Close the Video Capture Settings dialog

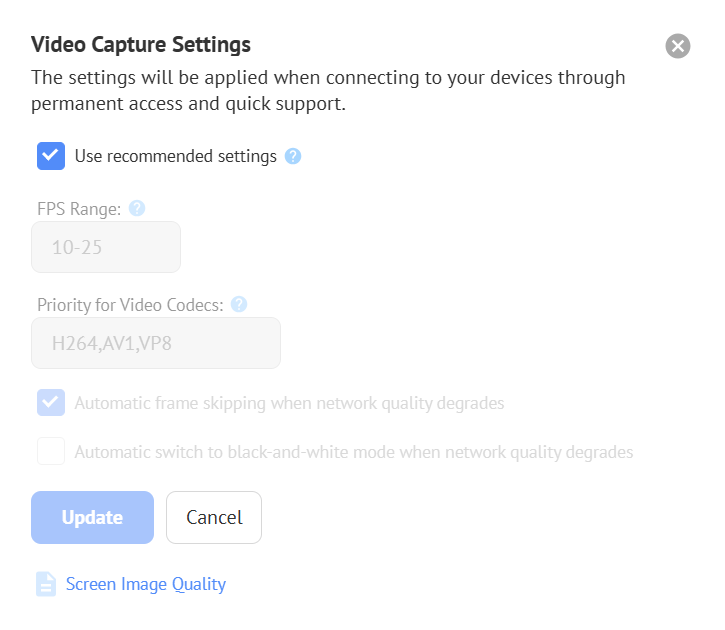click(678, 46)
